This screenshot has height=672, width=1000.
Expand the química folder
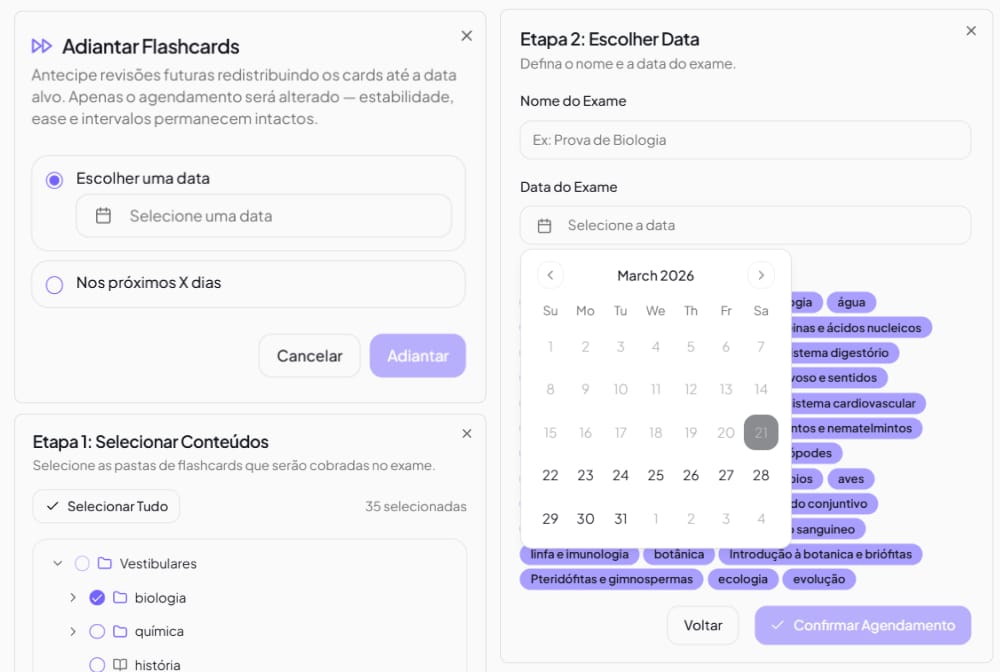point(73,632)
